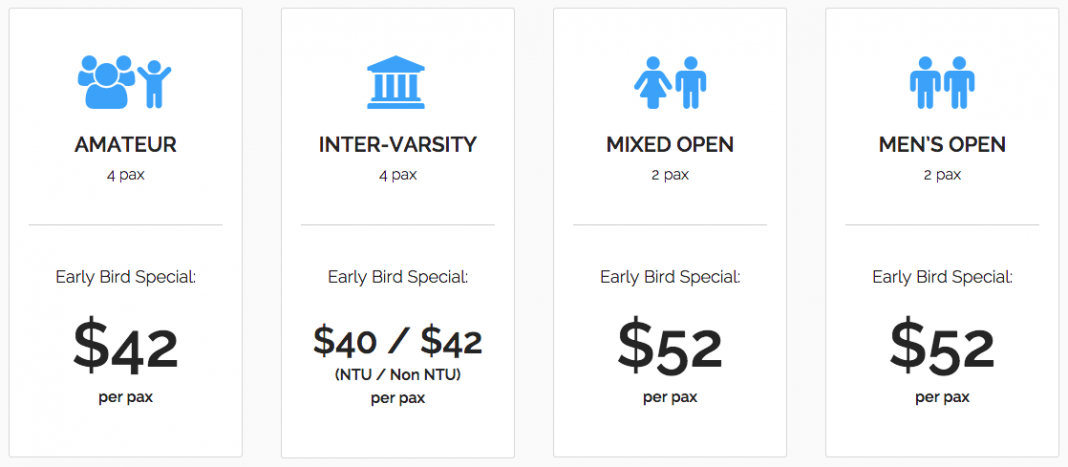Click '4 pax' under Amateur
1068x467 pixels.
125,176
